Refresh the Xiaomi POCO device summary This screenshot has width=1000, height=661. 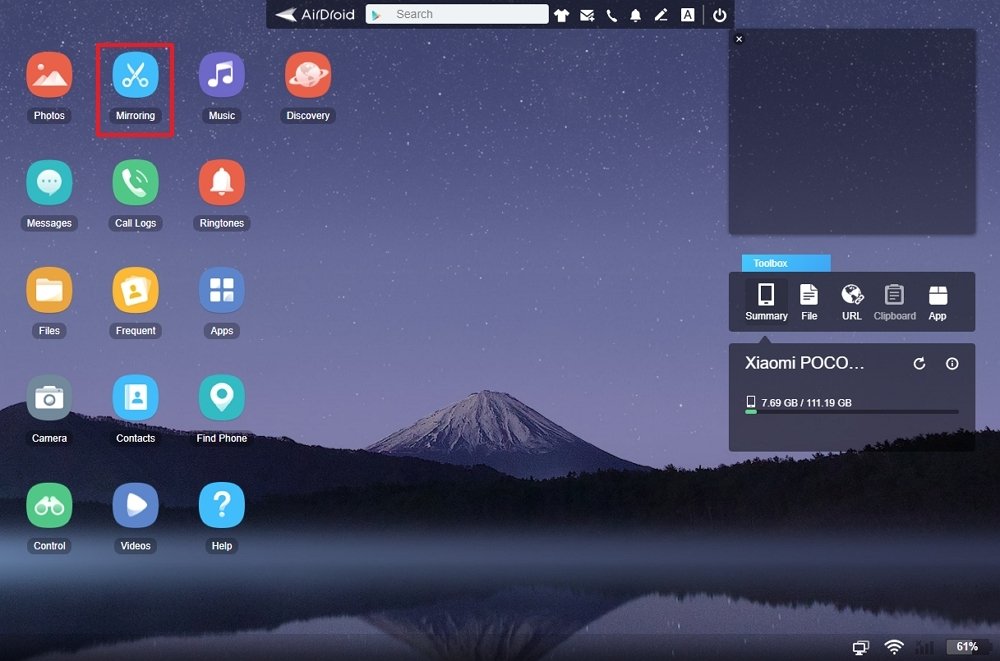[919, 364]
